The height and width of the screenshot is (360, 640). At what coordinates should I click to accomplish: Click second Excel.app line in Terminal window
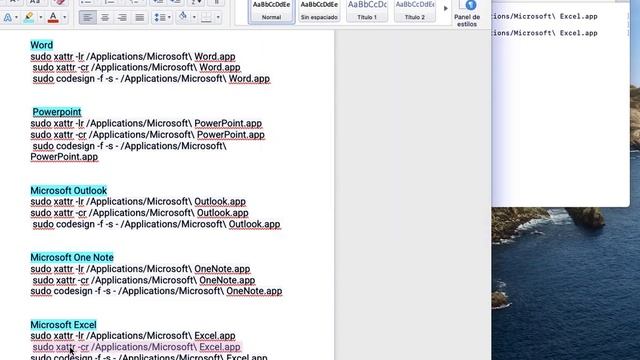pyautogui.click(x=544, y=33)
